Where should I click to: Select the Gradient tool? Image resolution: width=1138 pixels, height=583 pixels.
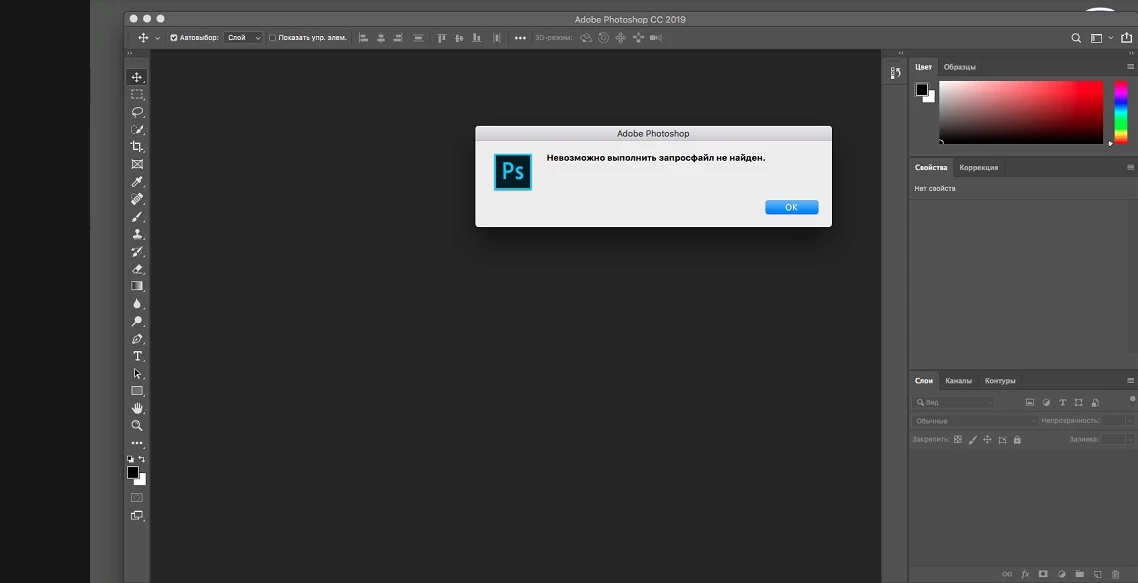[x=136, y=286]
